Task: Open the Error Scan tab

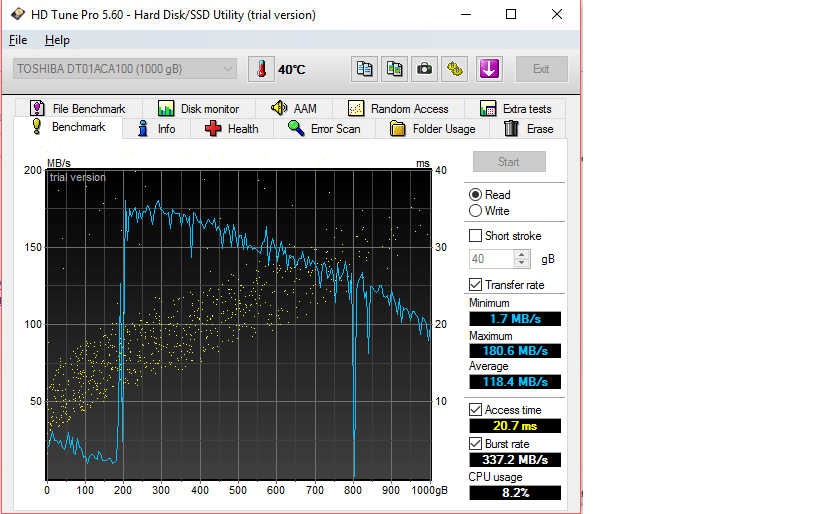Action: [x=324, y=129]
